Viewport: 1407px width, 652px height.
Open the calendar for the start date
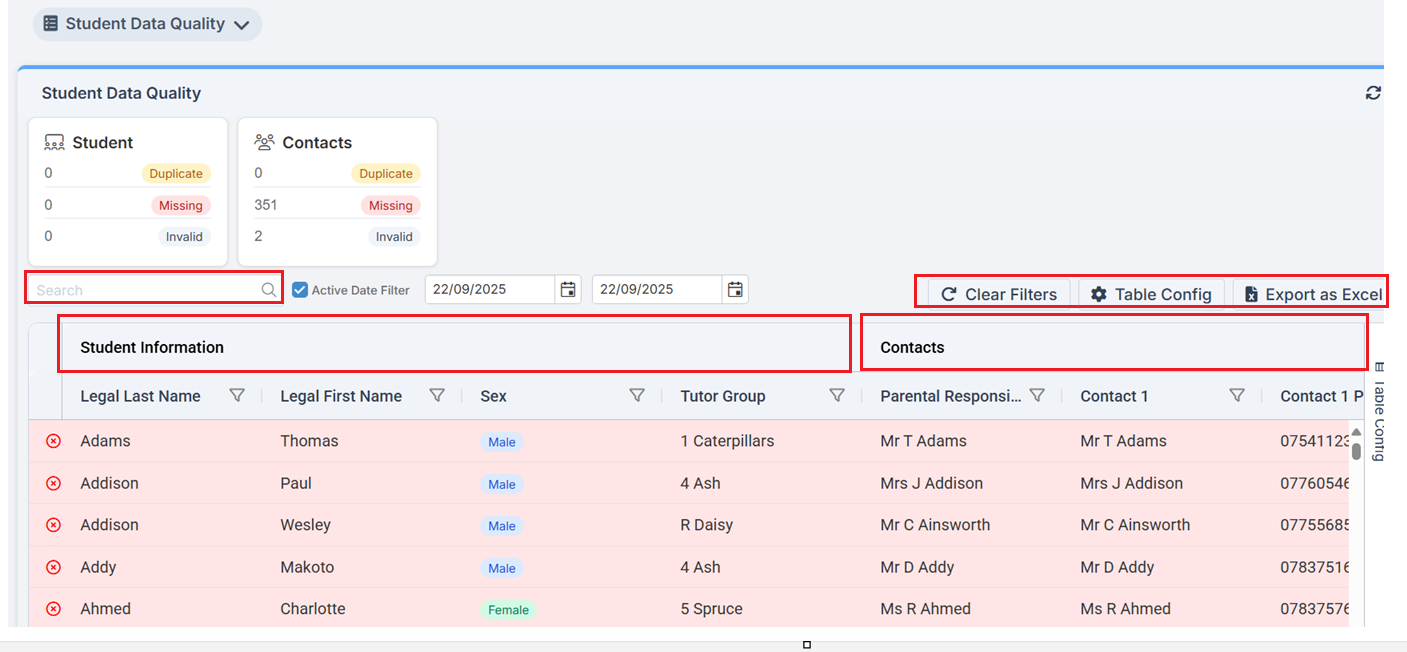(x=567, y=289)
